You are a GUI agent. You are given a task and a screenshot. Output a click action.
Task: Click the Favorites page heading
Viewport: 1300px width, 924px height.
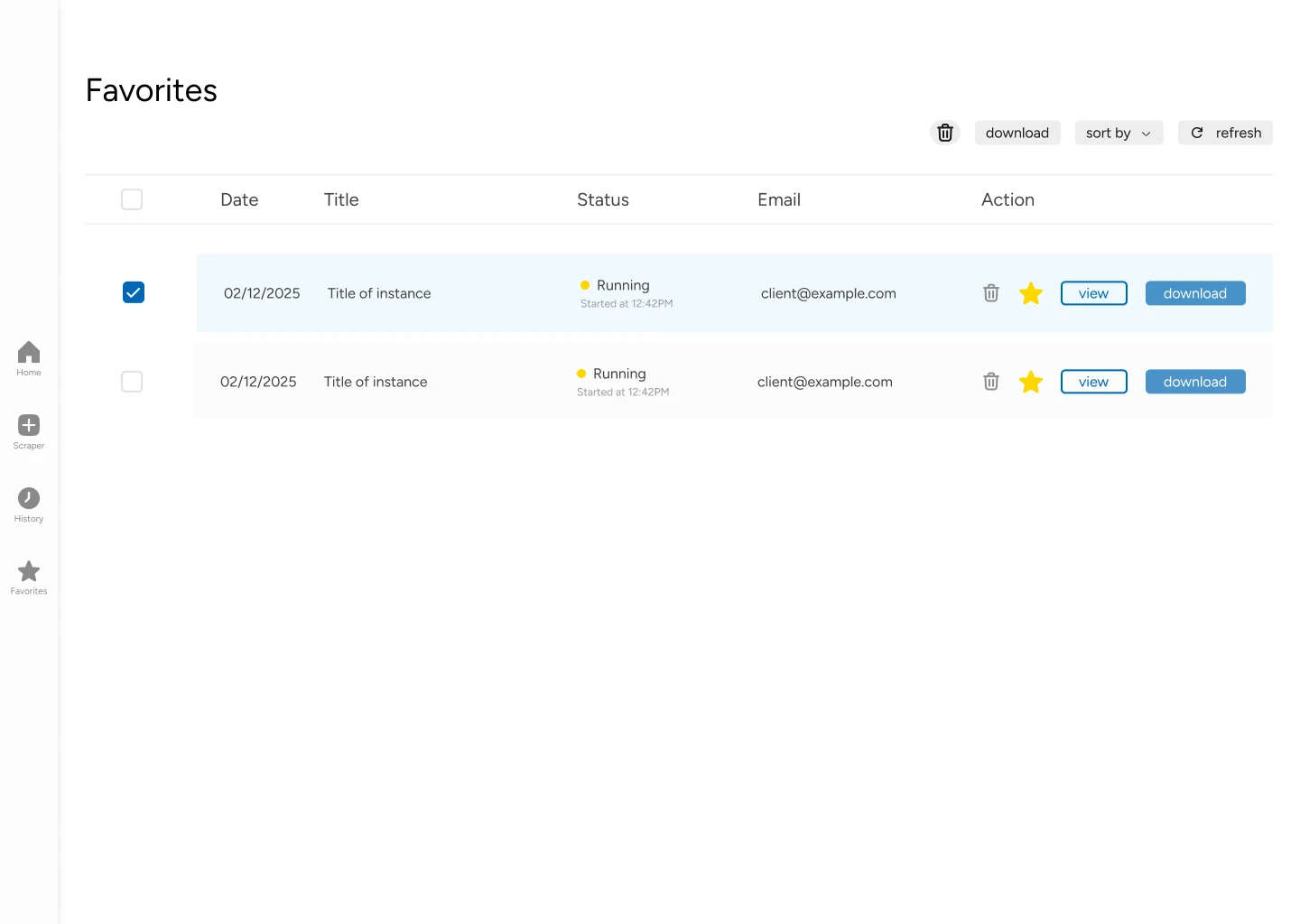click(x=152, y=90)
